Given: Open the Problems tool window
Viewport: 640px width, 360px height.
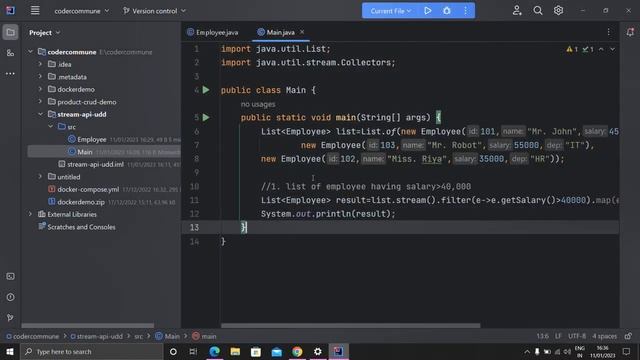Looking at the screenshot, I should point(10,297).
